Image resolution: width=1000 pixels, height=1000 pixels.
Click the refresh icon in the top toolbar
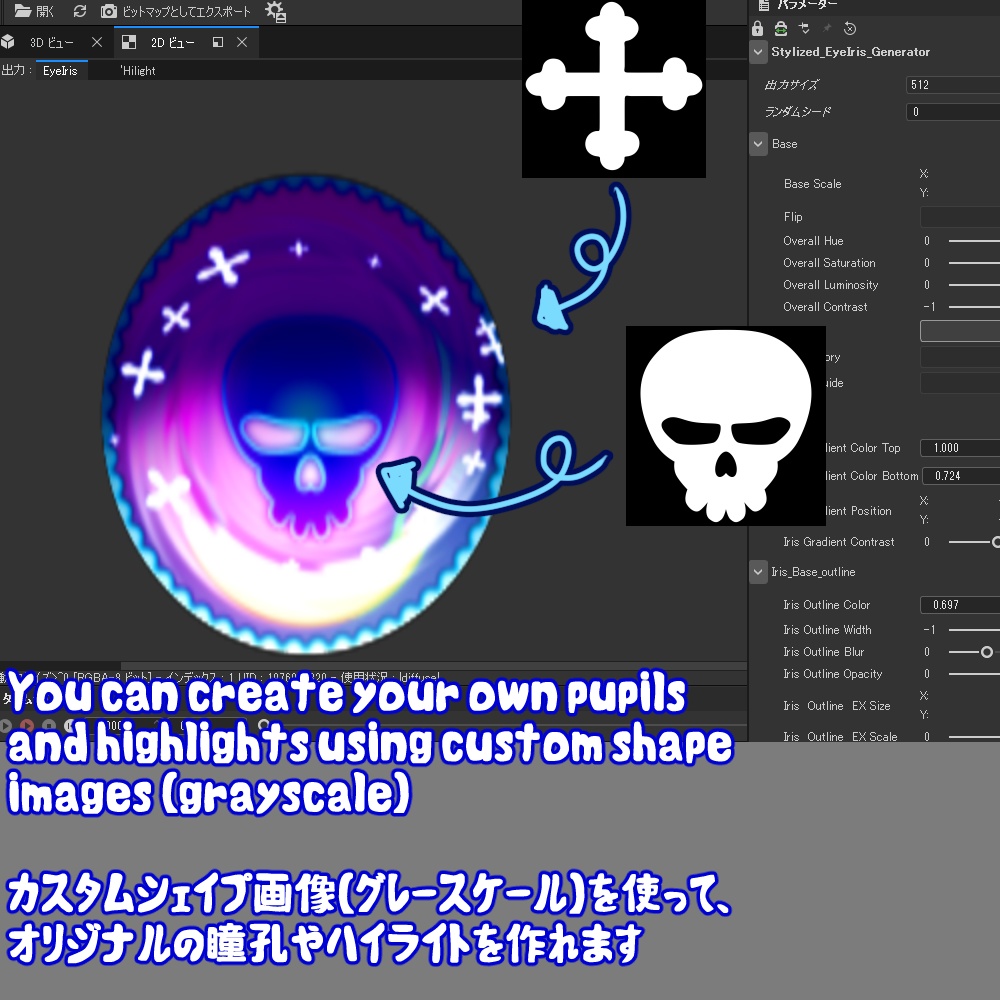(80, 11)
